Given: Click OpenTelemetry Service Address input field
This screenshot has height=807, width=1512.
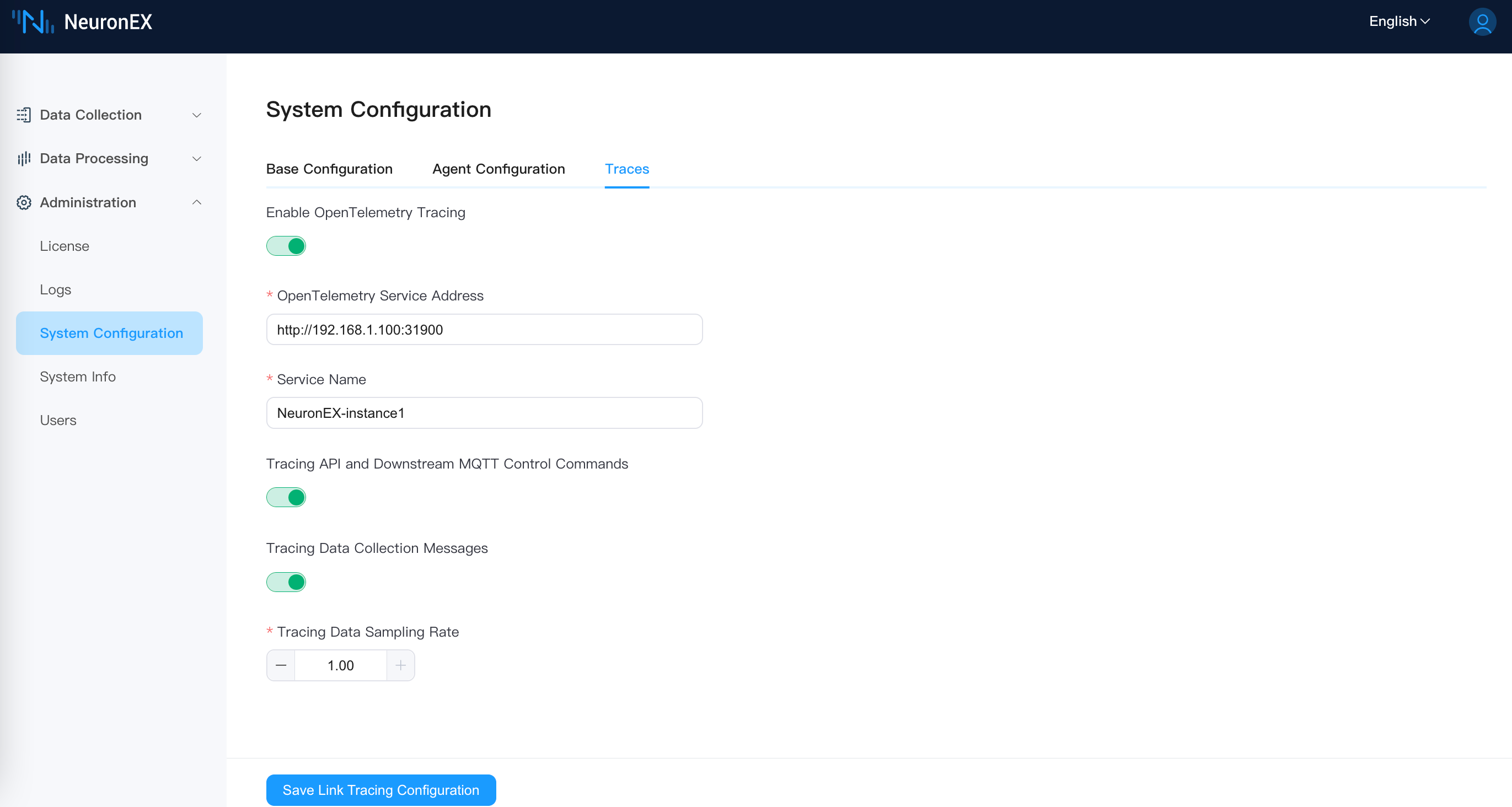Looking at the screenshot, I should click(485, 329).
